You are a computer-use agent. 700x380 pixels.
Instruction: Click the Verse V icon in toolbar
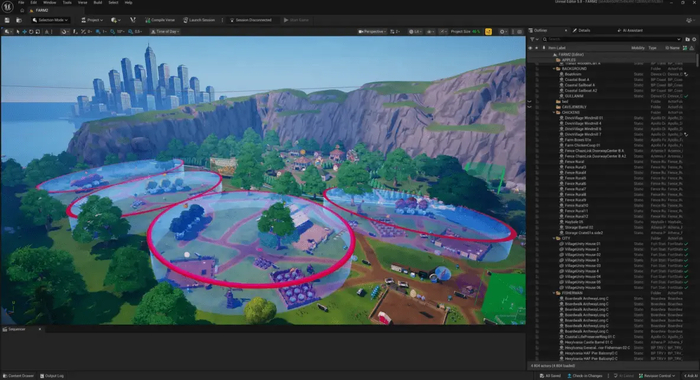[x=133, y=20]
